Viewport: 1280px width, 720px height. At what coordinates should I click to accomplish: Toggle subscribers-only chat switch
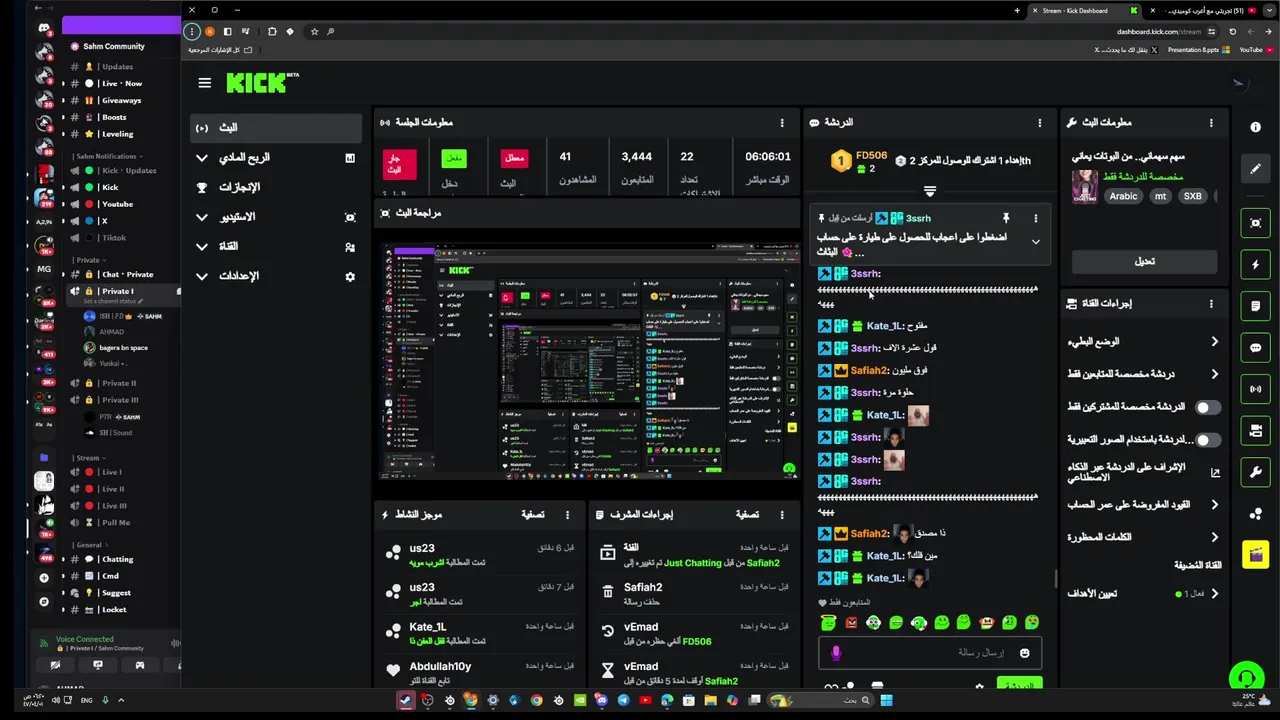pos(1208,407)
